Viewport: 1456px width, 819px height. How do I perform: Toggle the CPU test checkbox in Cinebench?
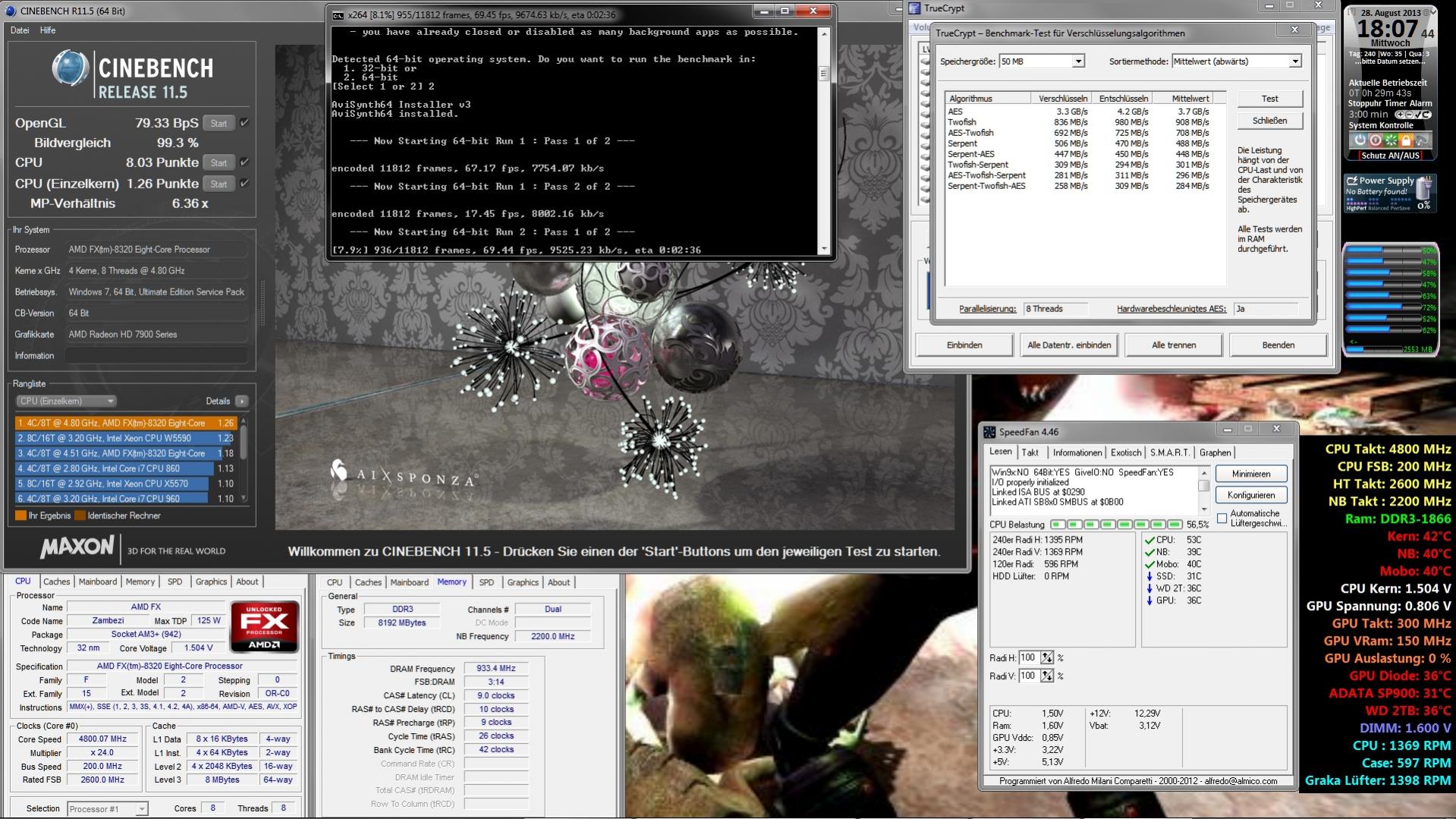(244, 162)
